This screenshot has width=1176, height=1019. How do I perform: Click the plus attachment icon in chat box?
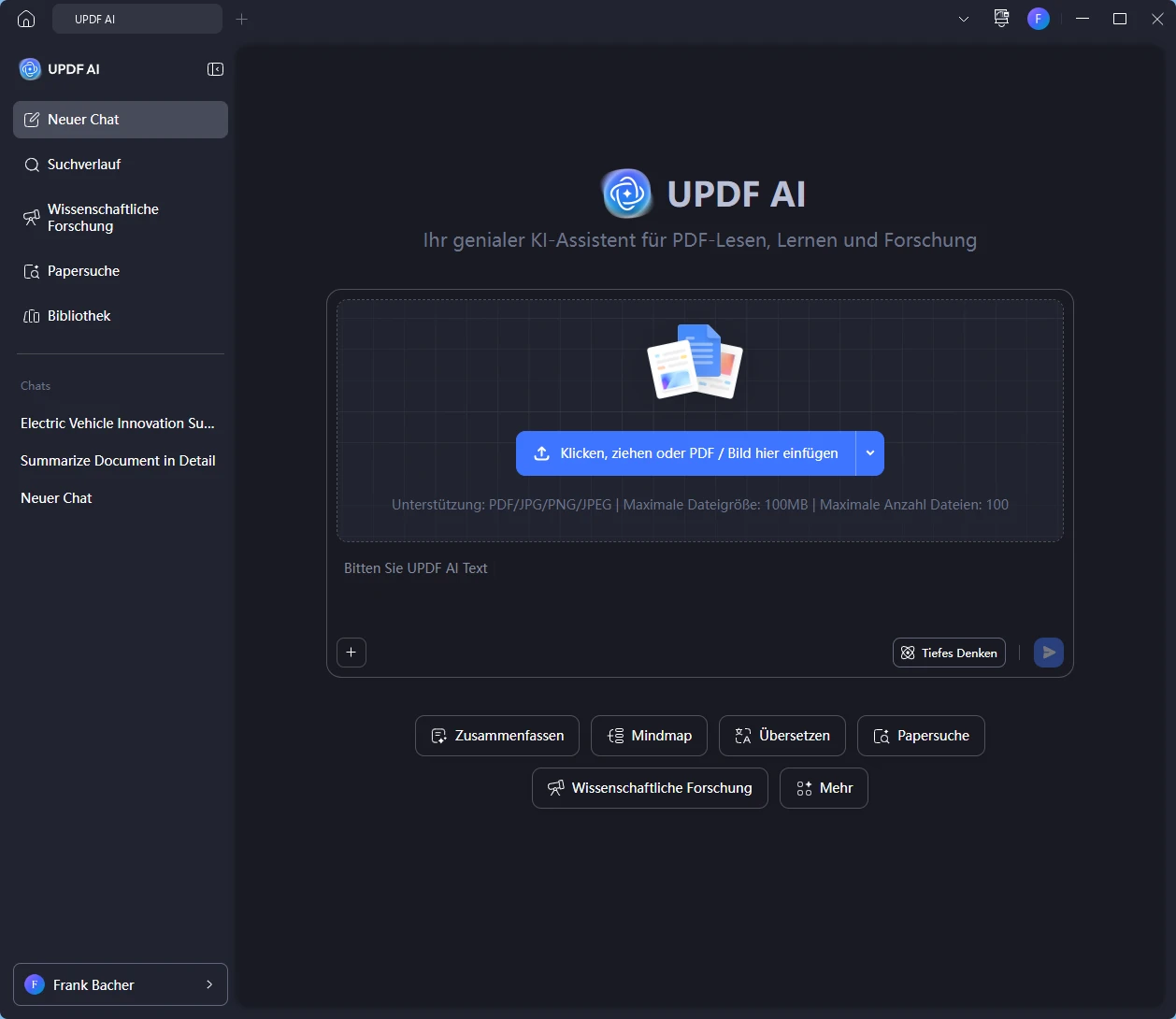click(351, 653)
